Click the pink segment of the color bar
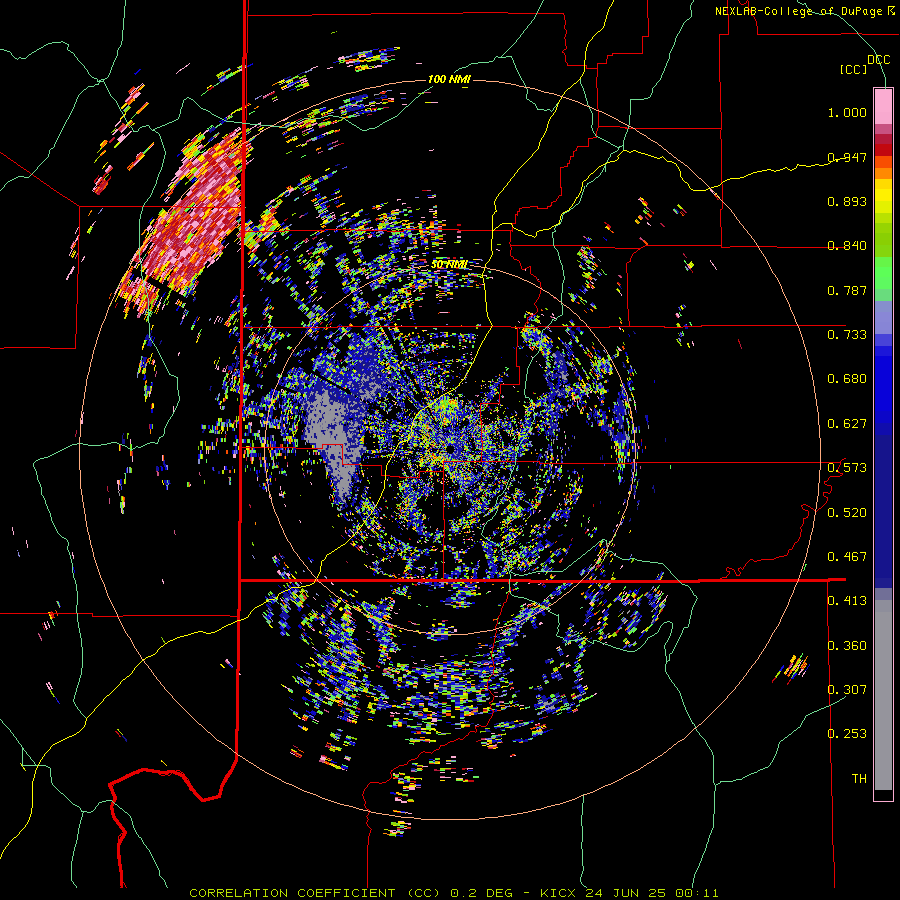This screenshot has width=900, height=900. point(883,107)
